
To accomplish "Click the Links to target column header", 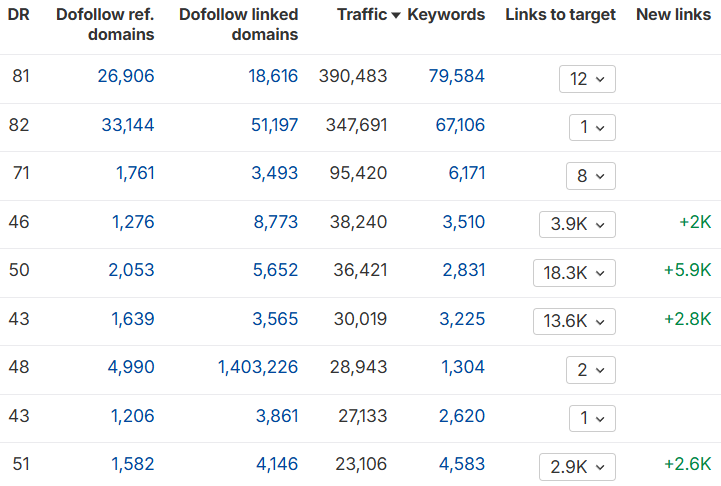I will click(x=560, y=15).
